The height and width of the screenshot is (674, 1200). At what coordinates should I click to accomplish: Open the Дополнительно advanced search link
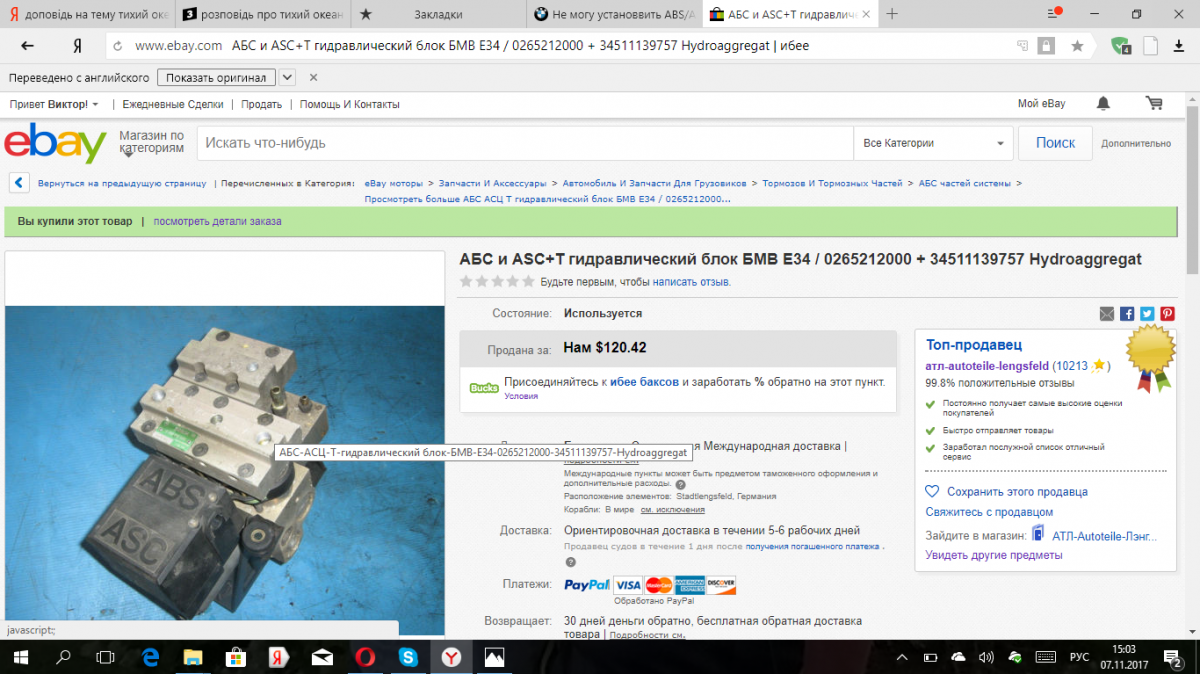1136,144
